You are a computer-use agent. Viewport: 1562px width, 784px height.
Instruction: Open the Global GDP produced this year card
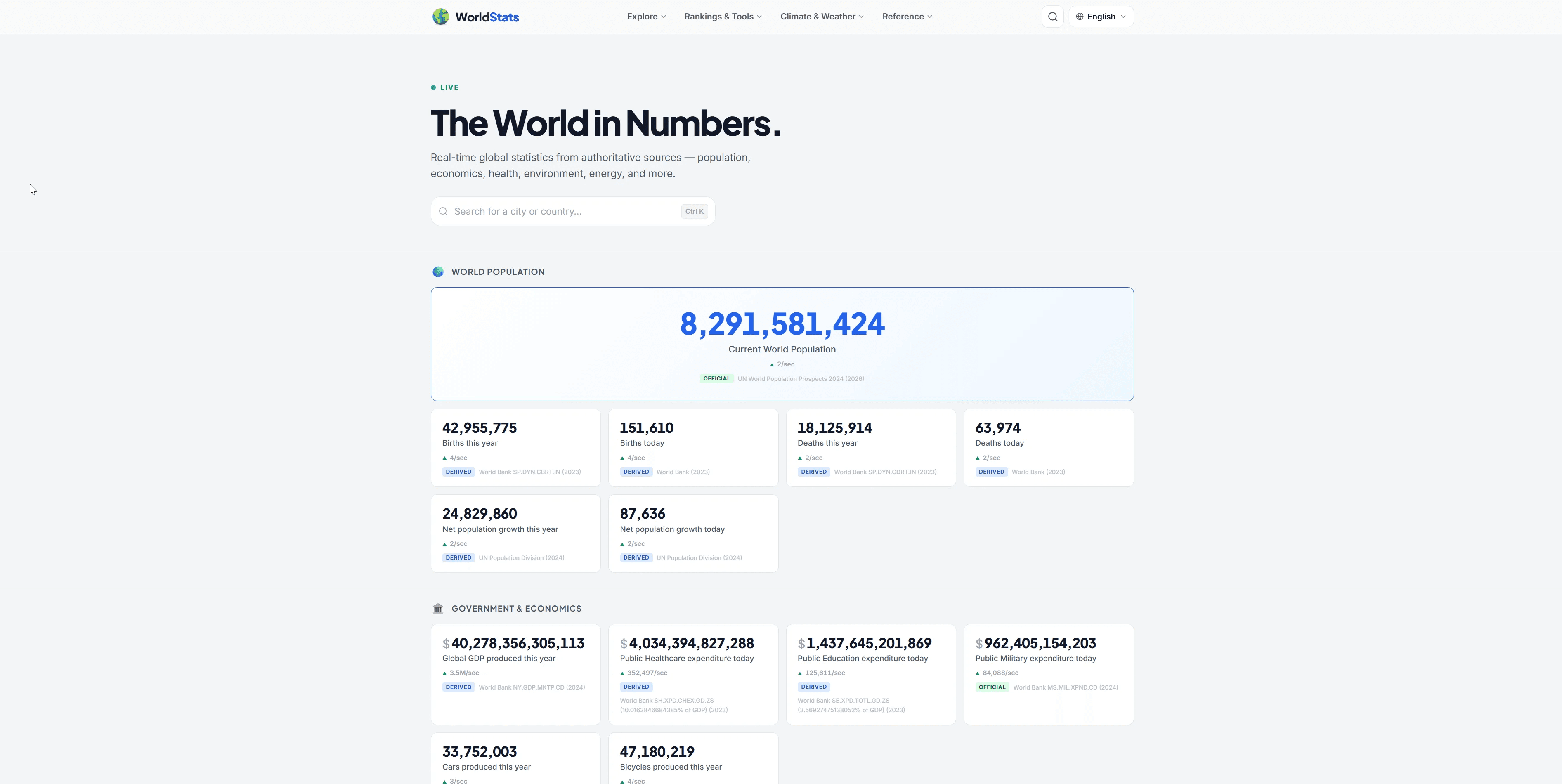515,674
